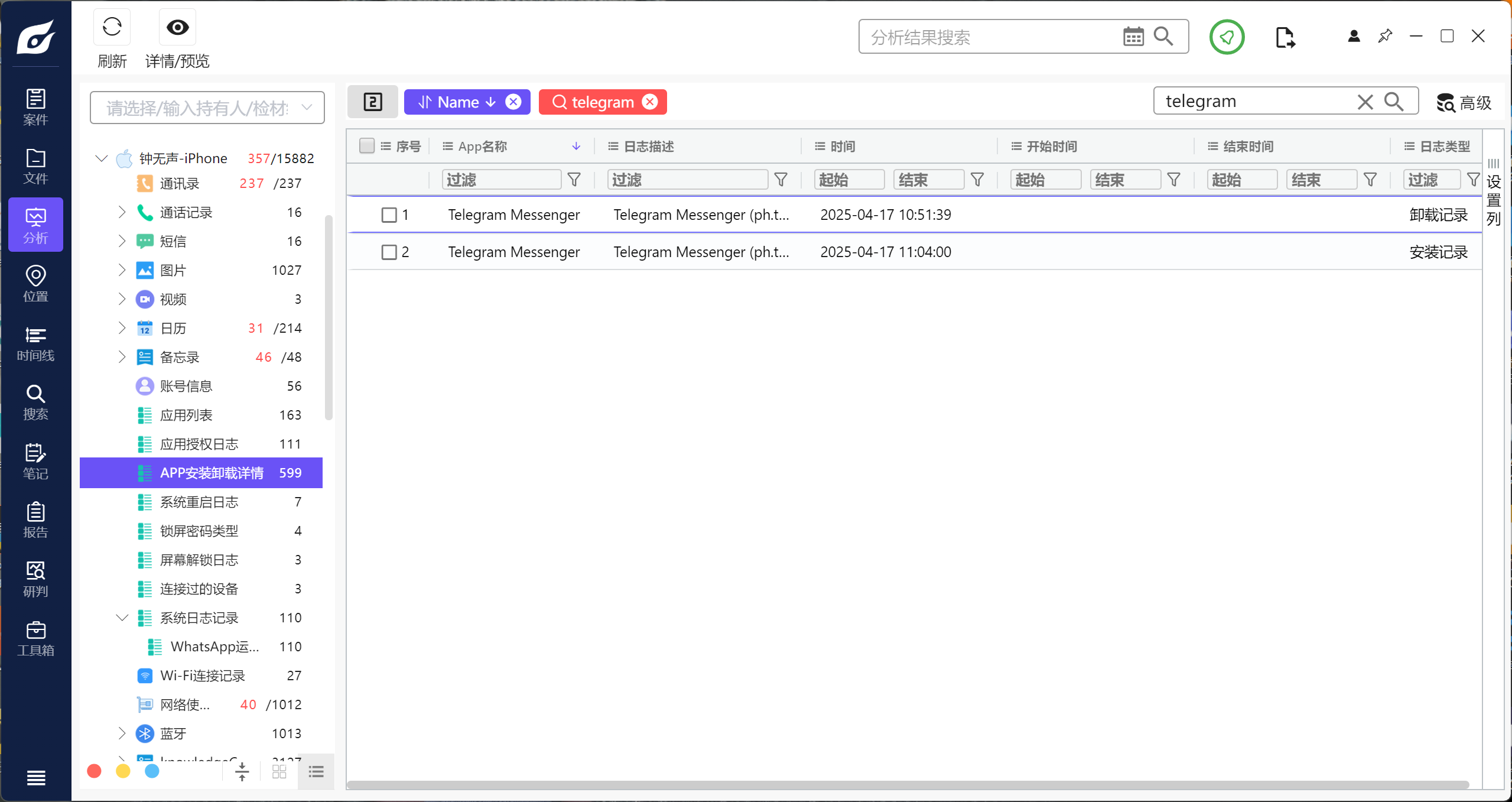Click the export file icon
Viewport: 1512px width, 802px height.
pos(1285,37)
